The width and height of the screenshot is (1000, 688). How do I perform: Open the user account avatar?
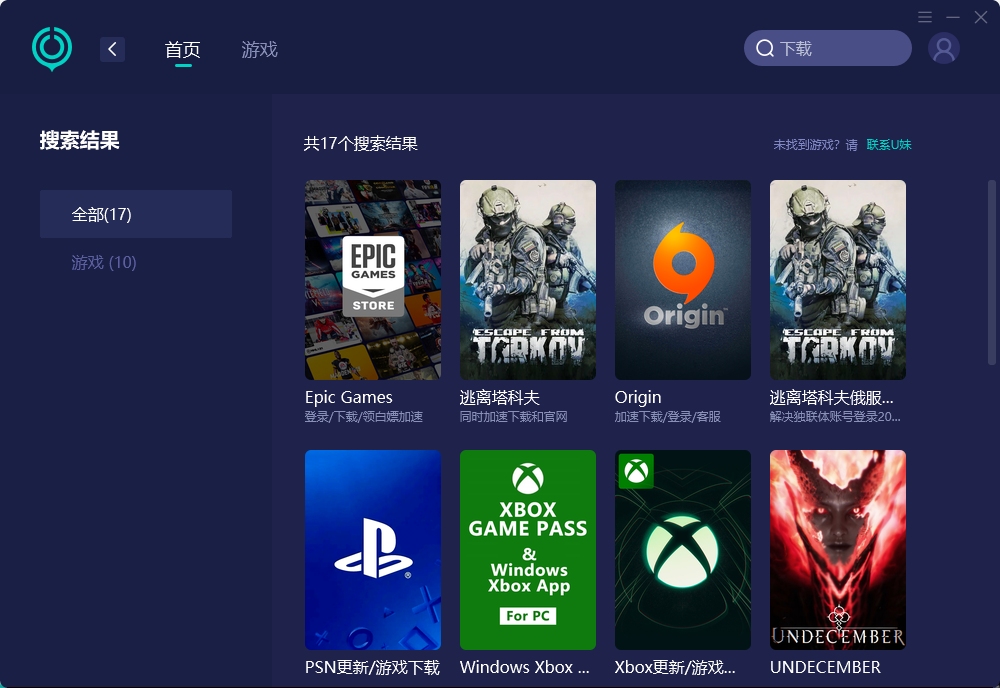click(x=944, y=48)
